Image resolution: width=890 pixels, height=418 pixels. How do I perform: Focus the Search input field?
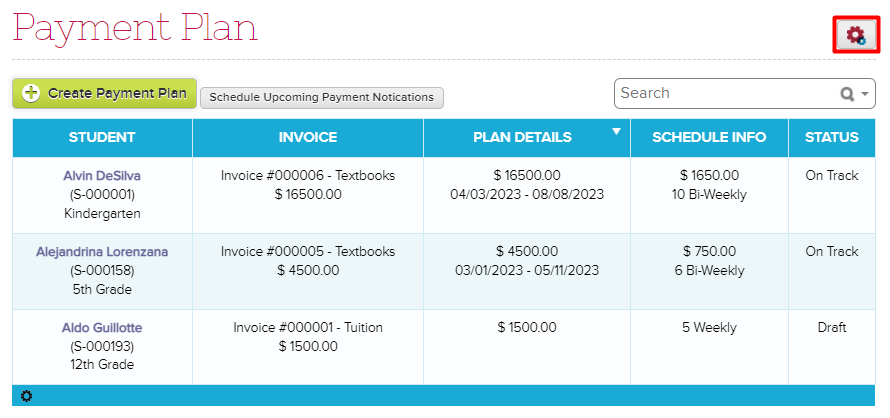pyautogui.click(x=728, y=93)
